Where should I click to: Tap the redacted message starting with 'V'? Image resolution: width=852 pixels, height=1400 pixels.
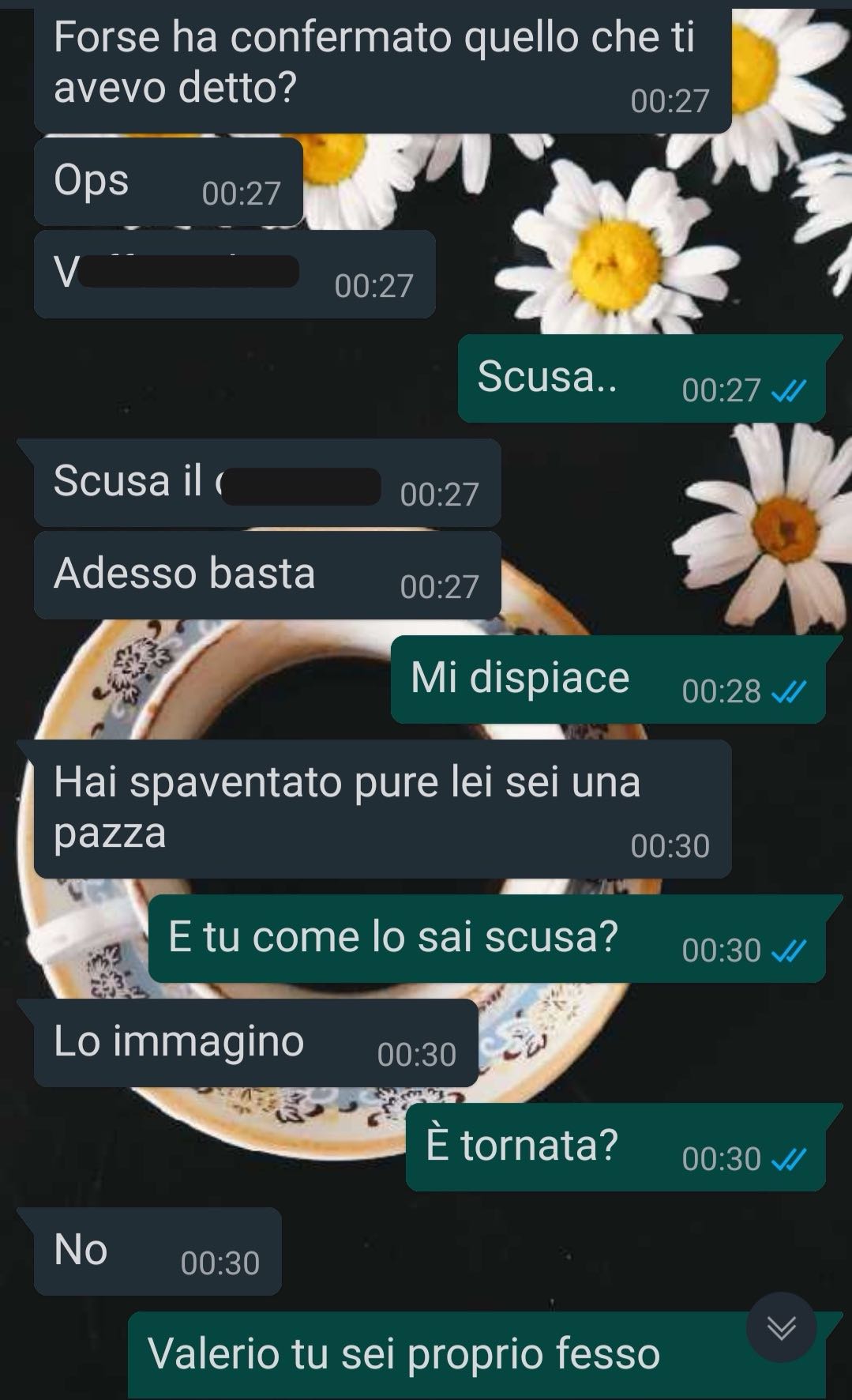[x=235, y=274]
